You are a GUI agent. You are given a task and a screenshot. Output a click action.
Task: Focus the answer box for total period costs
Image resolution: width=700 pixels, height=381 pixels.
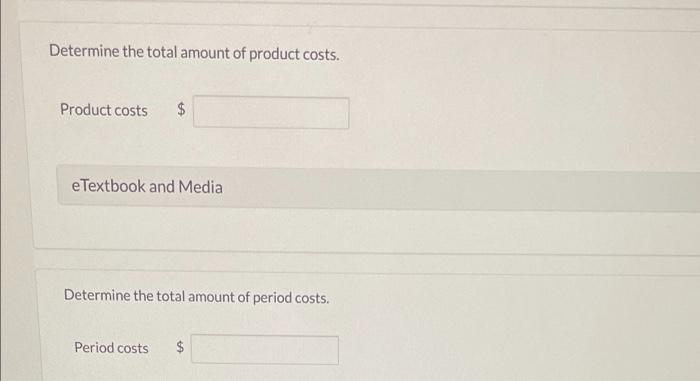265,350
